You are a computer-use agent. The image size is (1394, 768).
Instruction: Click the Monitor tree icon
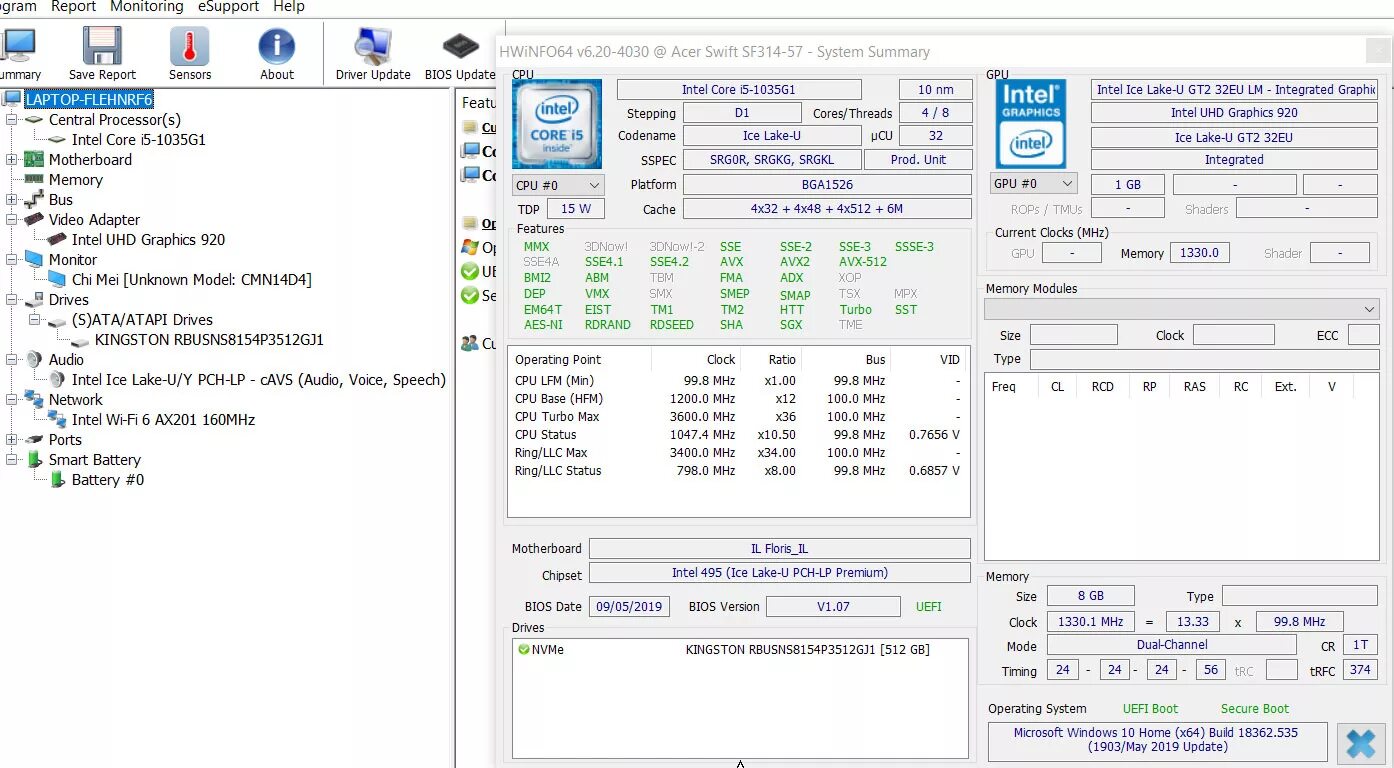click(x=34, y=260)
